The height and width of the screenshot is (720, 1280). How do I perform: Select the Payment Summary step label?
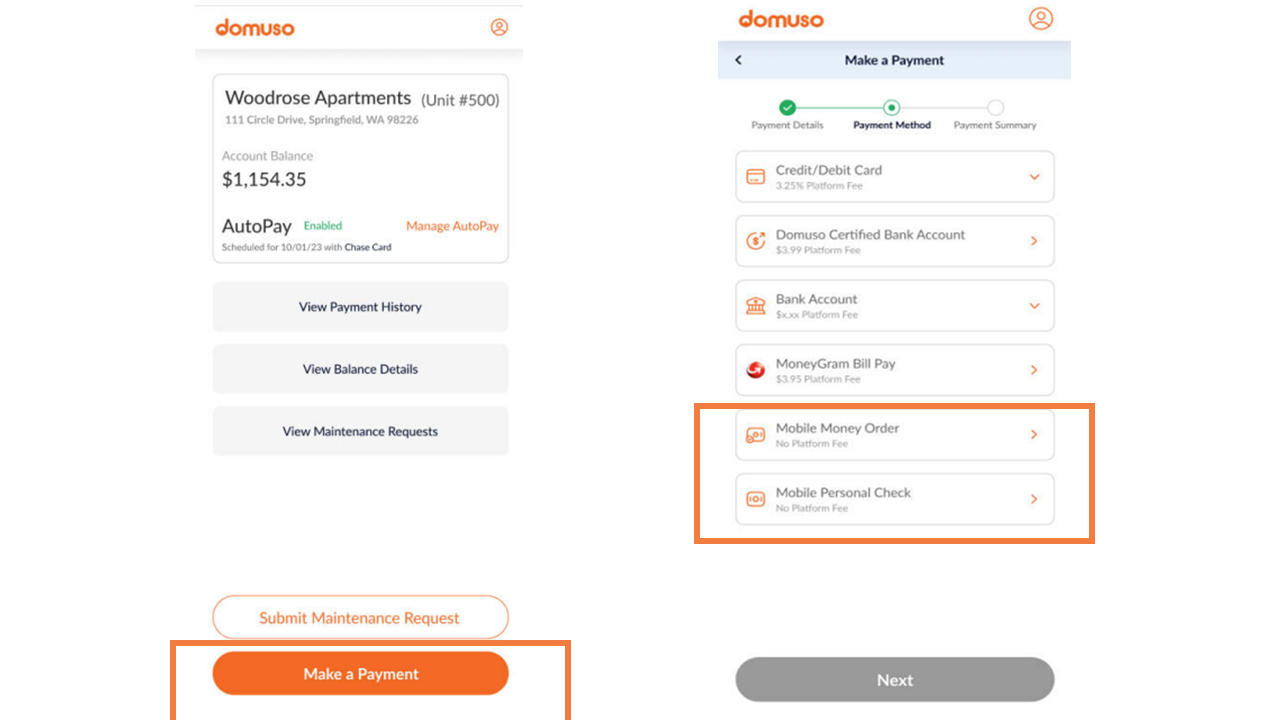click(995, 127)
